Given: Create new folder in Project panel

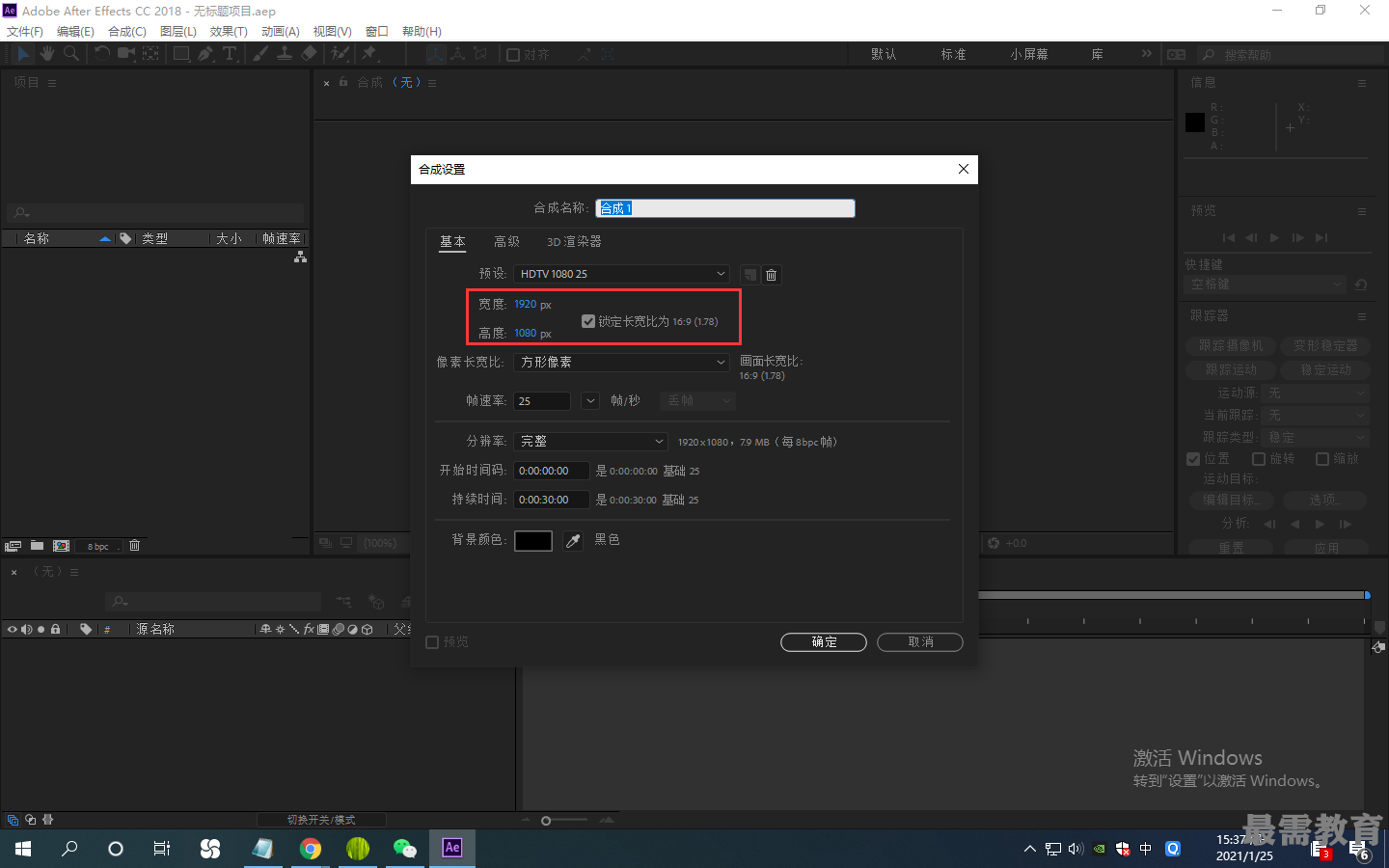Looking at the screenshot, I should tap(37, 546).
